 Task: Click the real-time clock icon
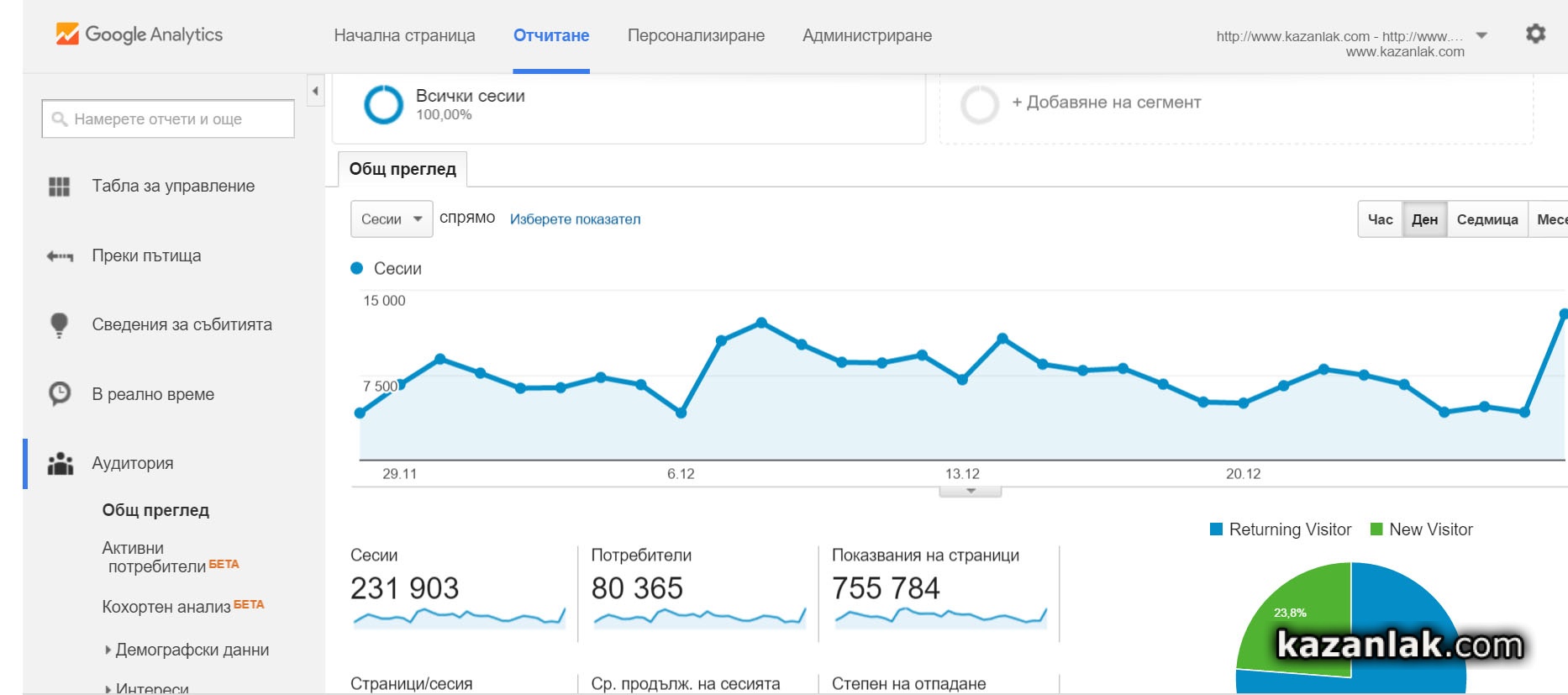[x=59, y=394]
